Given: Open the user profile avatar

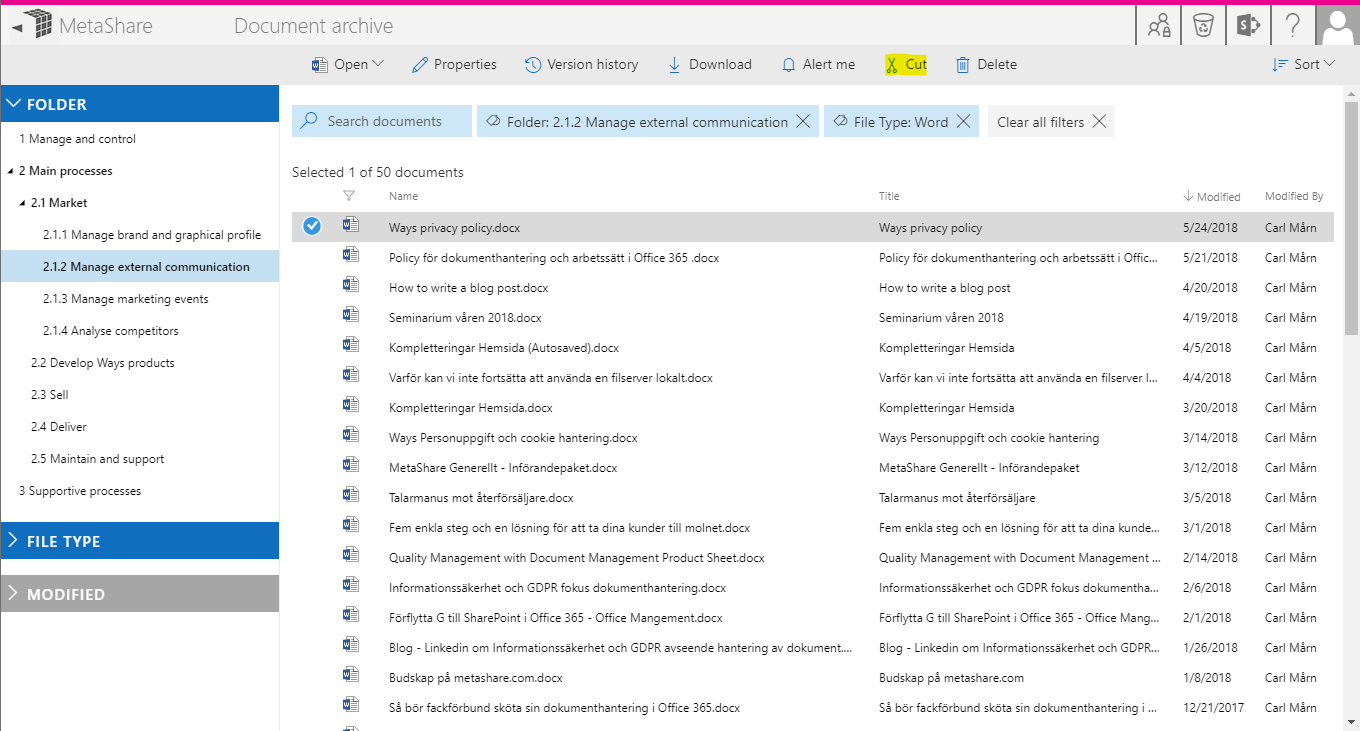Looking at the screenshot, I should (1337, 25).
